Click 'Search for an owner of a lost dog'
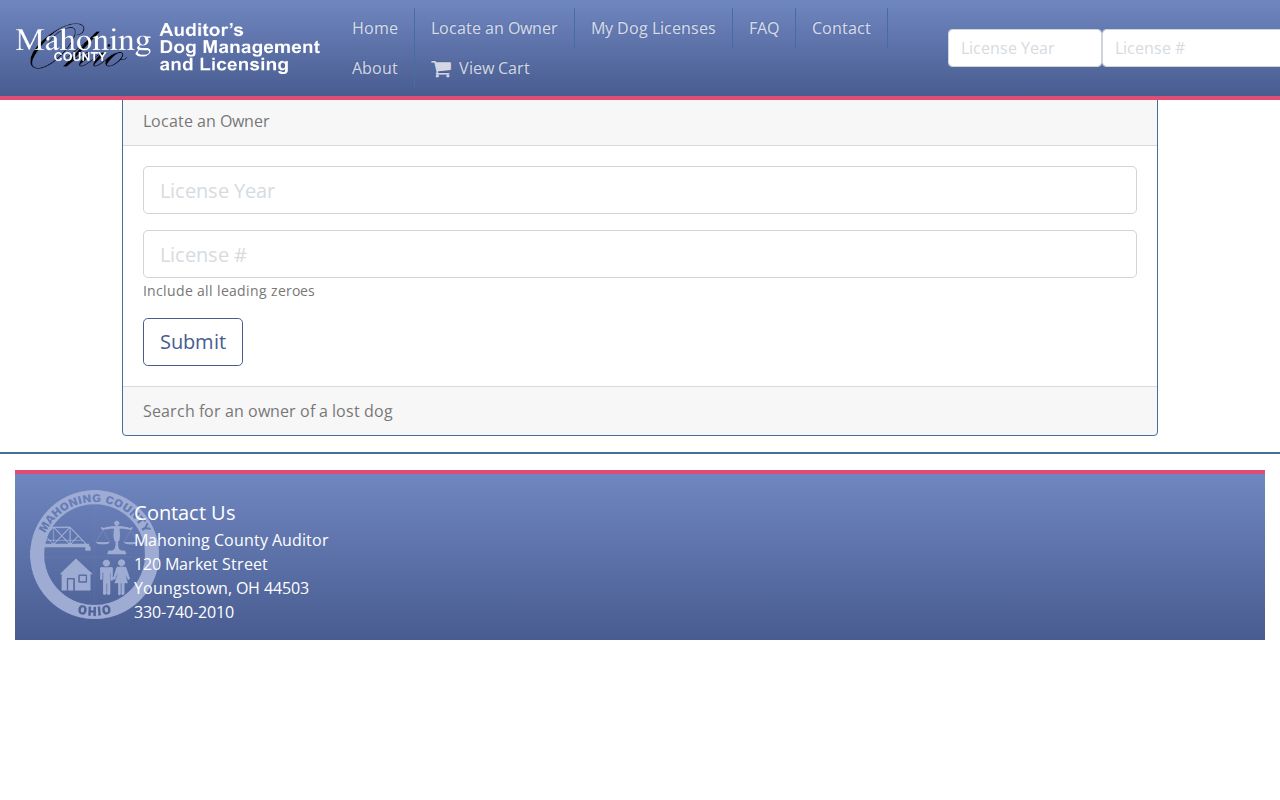Image resolution: width=1280 pixels, height=800 pixels. point(268,411)
